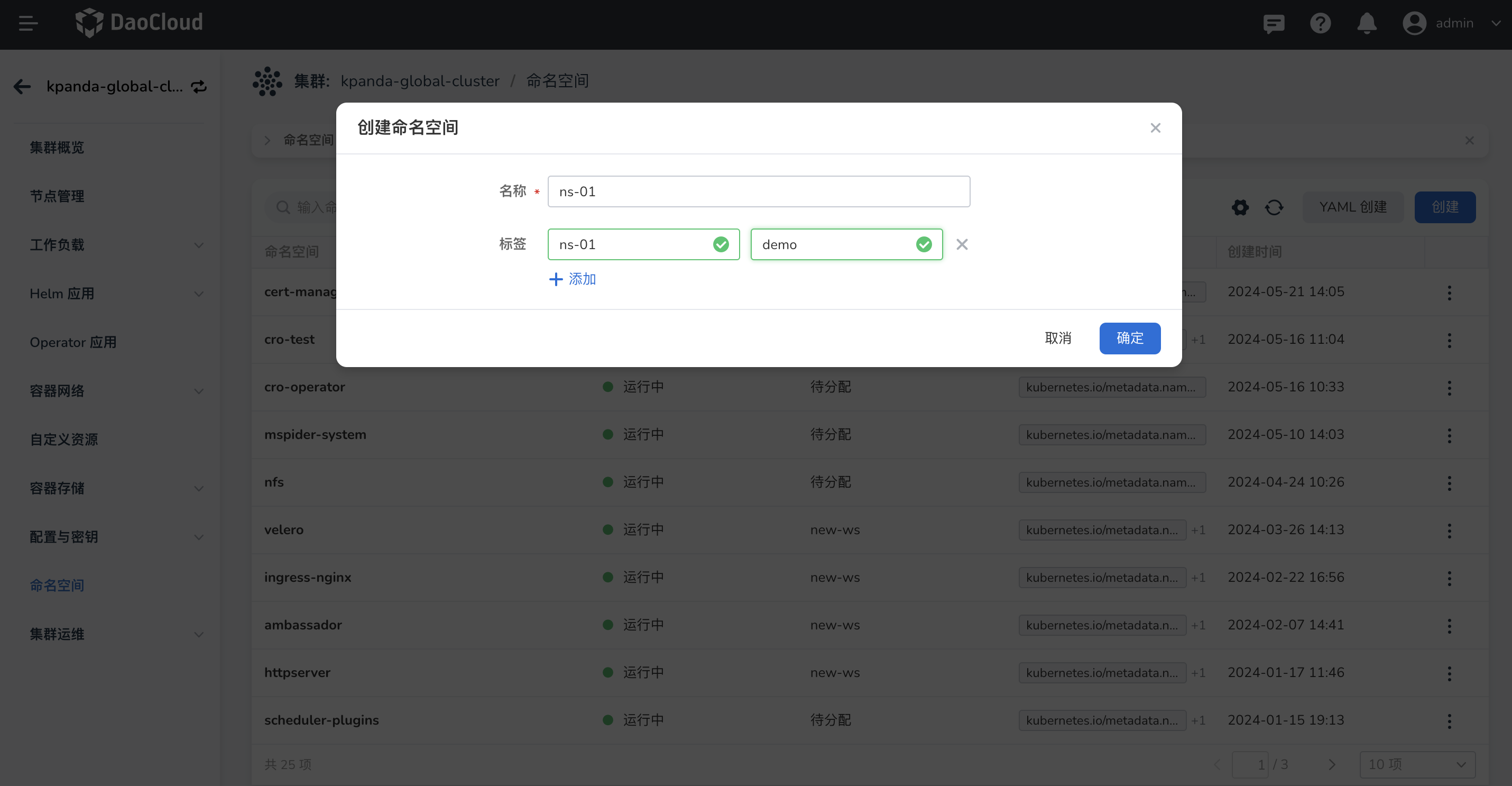Click the 名称 input field

pos(758,191)
